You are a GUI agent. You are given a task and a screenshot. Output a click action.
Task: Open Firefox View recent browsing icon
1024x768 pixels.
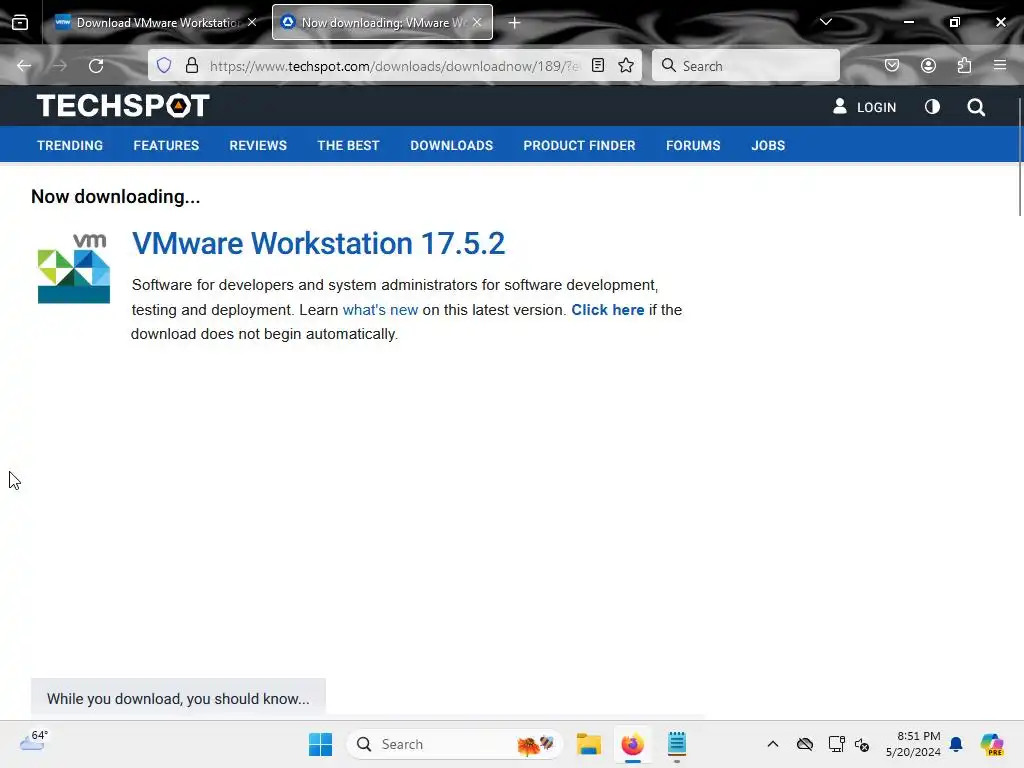pos(20,22)
